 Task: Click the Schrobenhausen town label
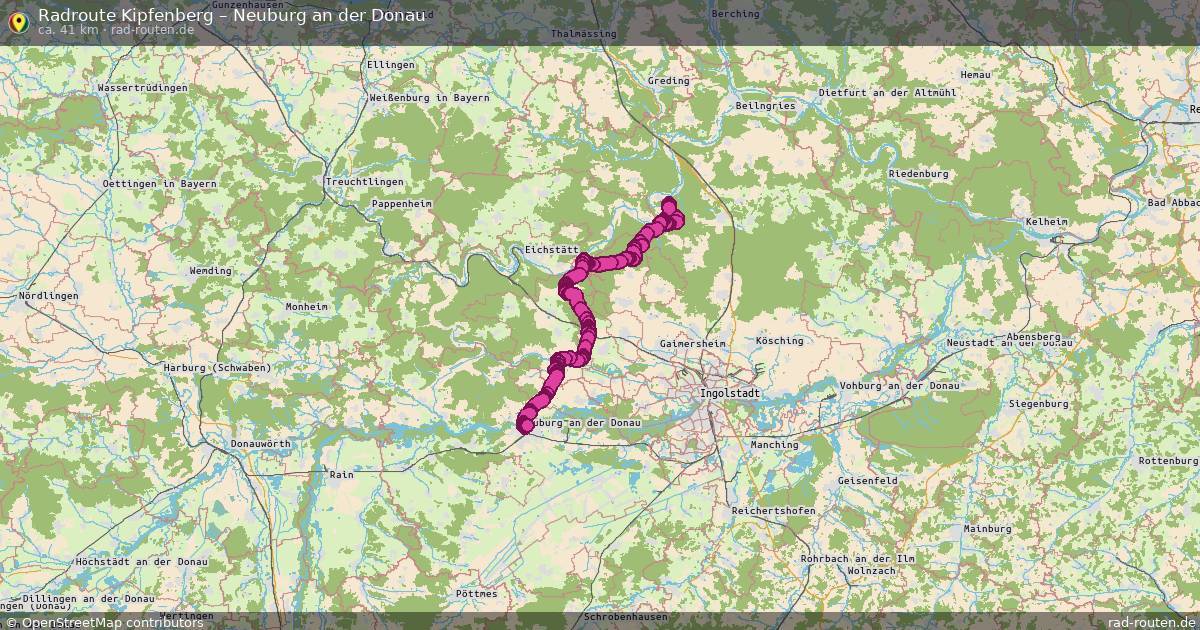[x=626, y=618]
